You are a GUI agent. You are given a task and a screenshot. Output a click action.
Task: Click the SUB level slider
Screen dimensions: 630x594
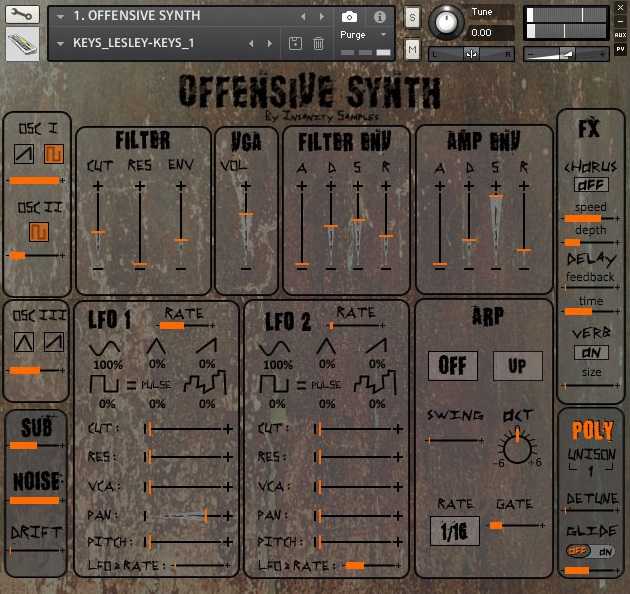point(36,445)
